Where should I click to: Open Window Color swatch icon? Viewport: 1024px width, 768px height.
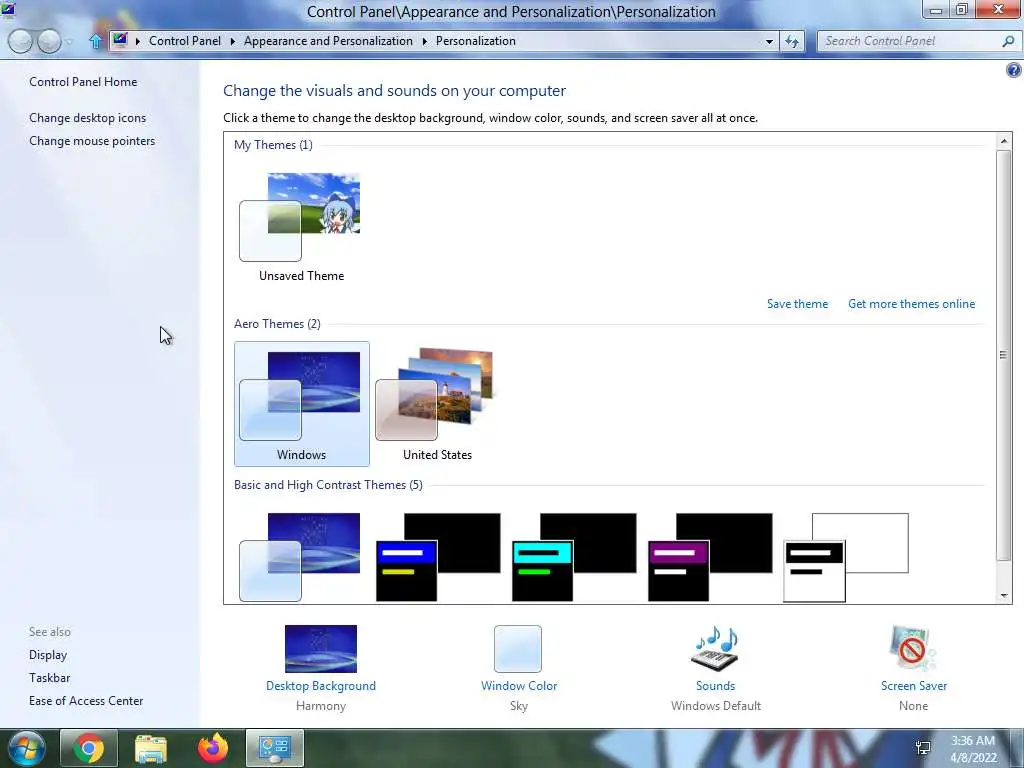[518, 648]
